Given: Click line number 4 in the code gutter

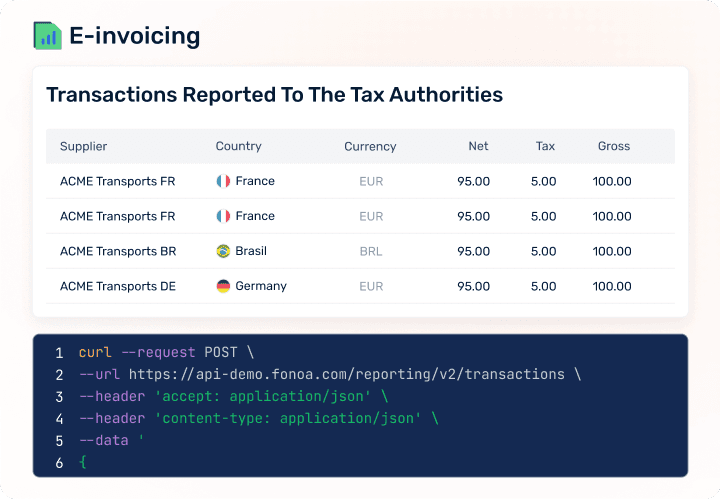Looking at the screenshot, I should tap(59, 419).
